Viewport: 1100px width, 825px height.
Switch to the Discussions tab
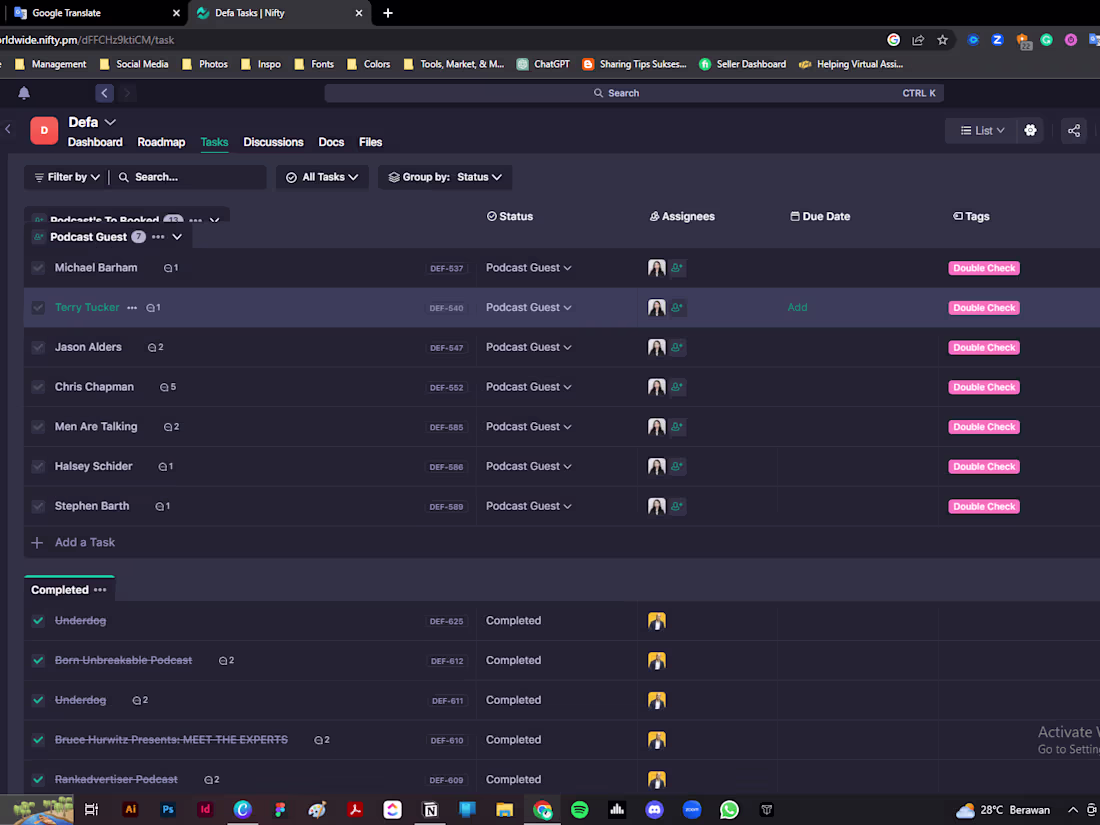pos(274,142)
